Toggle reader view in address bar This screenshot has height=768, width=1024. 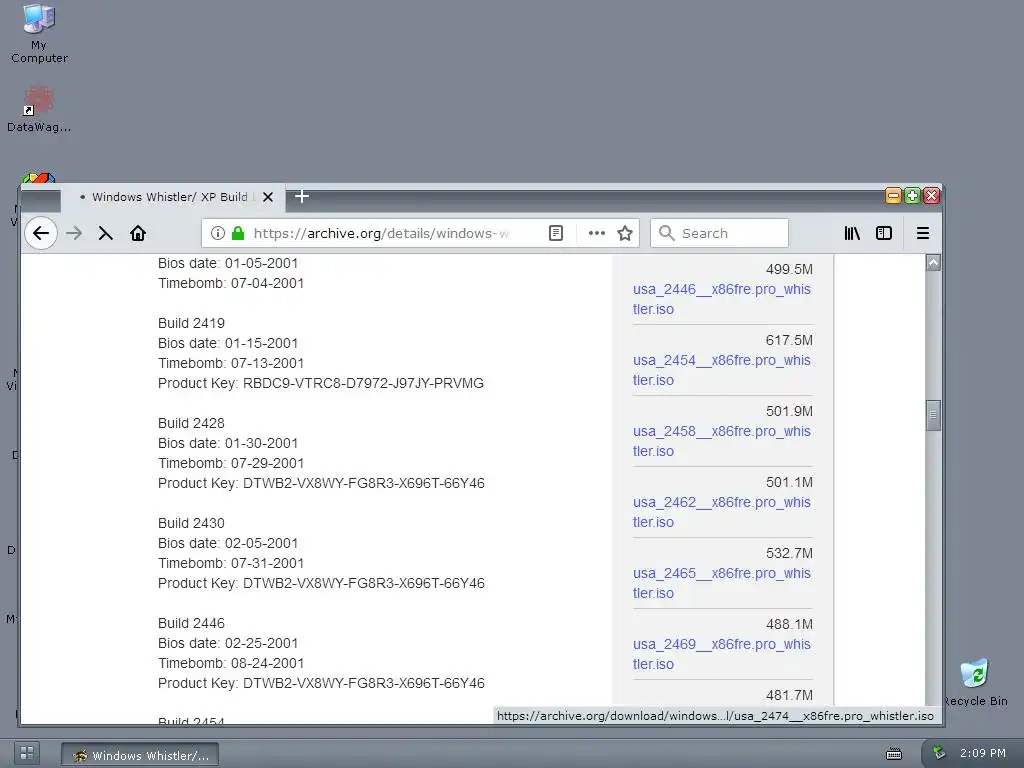pyautogui.click(x=556, y=233)
